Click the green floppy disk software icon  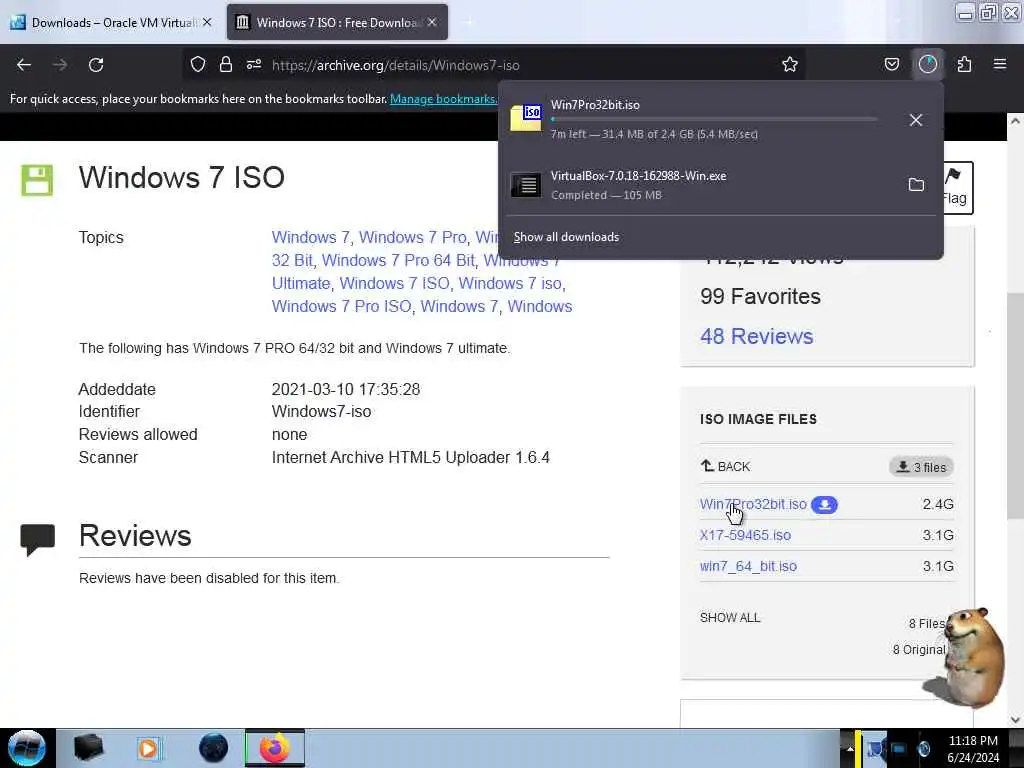[37, 180]
